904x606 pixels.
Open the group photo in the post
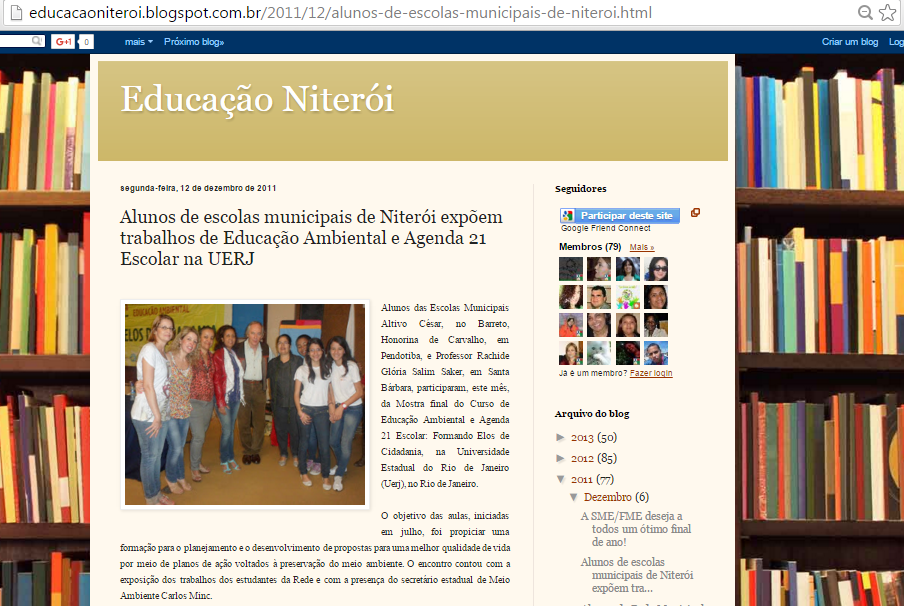click(245, 405)
